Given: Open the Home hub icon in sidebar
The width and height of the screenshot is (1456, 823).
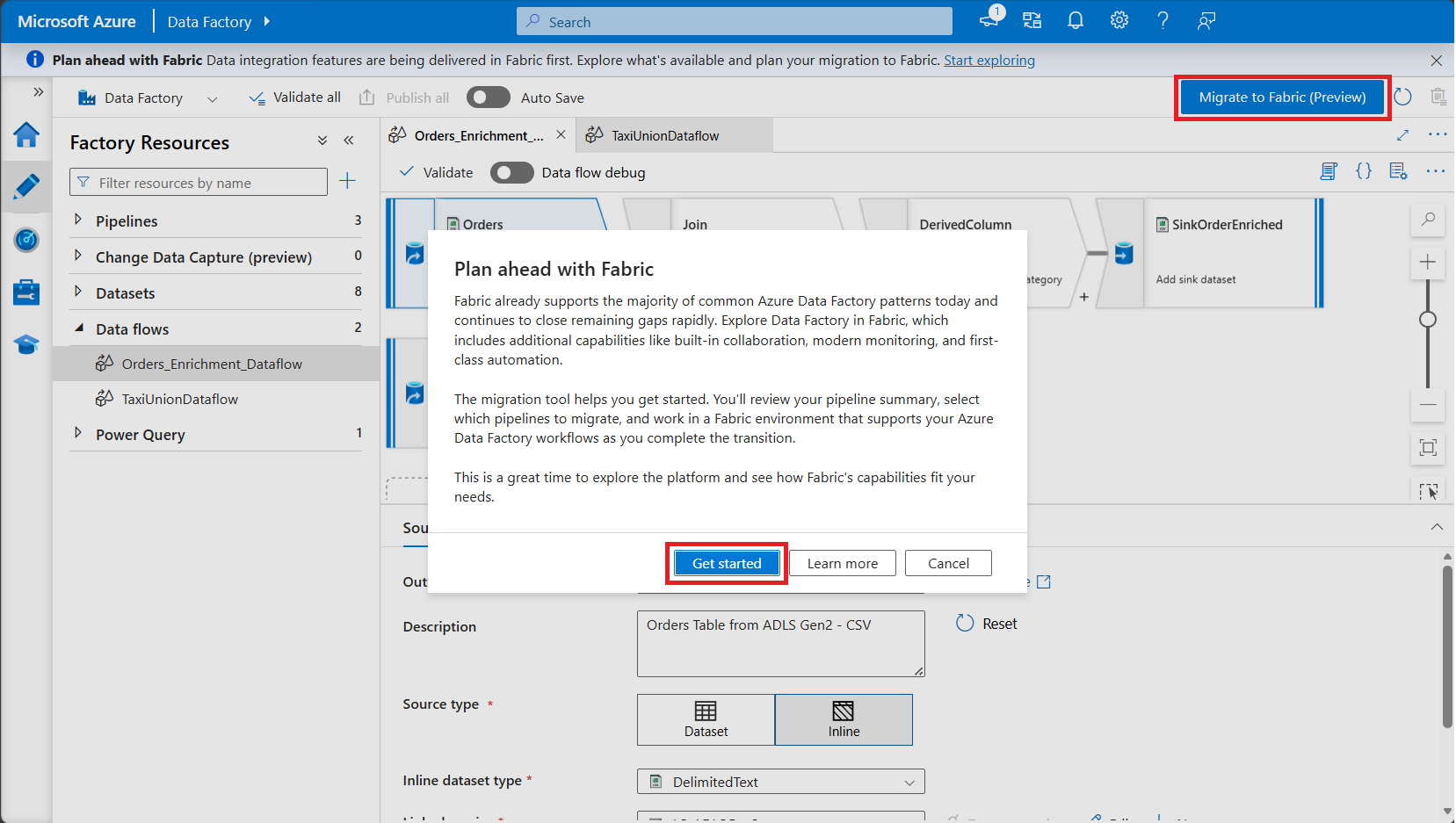Looking at the screenshot, I should (x=26, y=134).
